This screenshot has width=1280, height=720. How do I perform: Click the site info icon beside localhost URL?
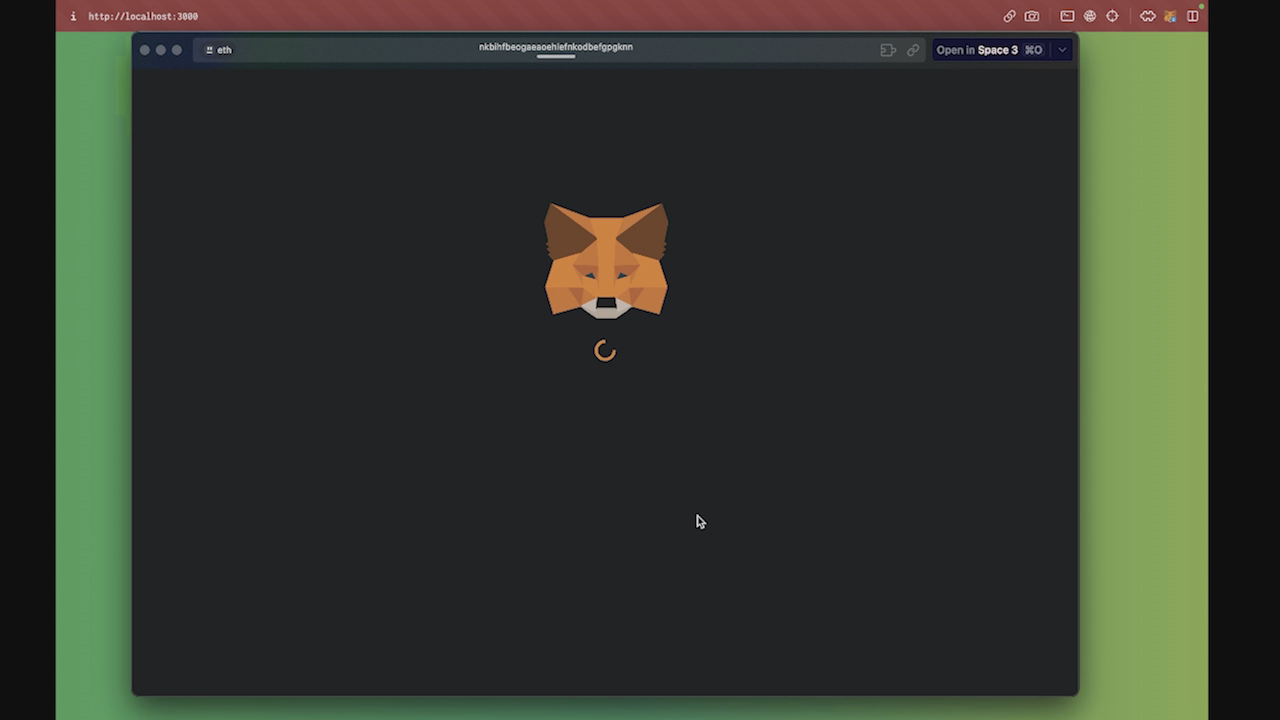[73, 16]
